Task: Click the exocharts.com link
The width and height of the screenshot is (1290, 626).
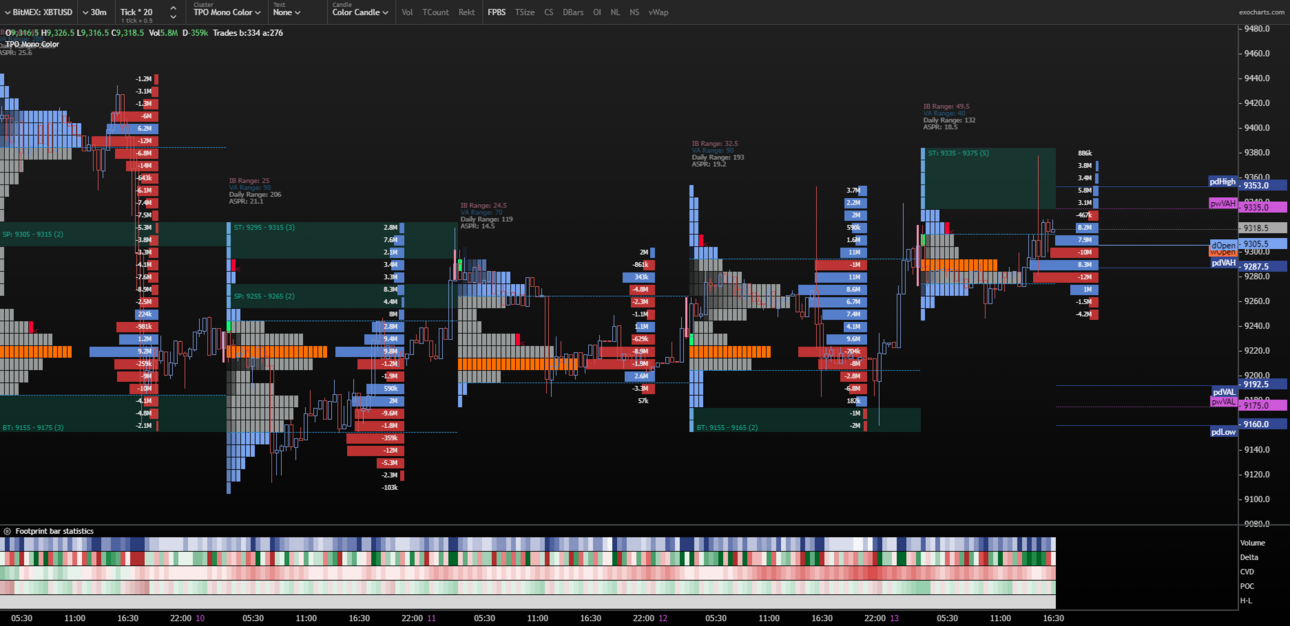Action: (1260, 12)
